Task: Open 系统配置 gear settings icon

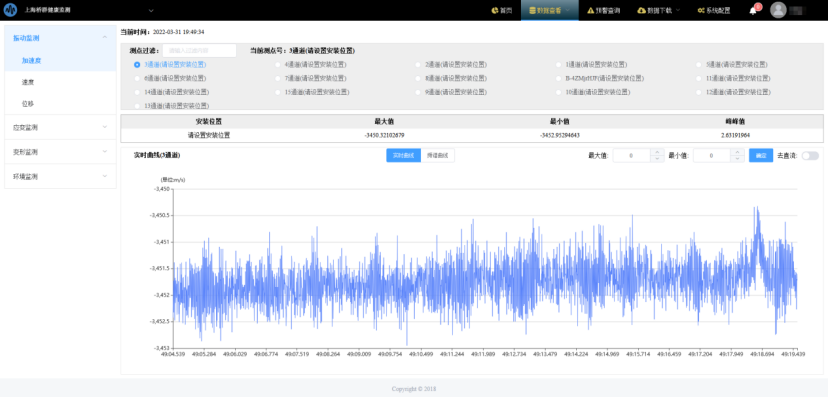Action: 701,10
